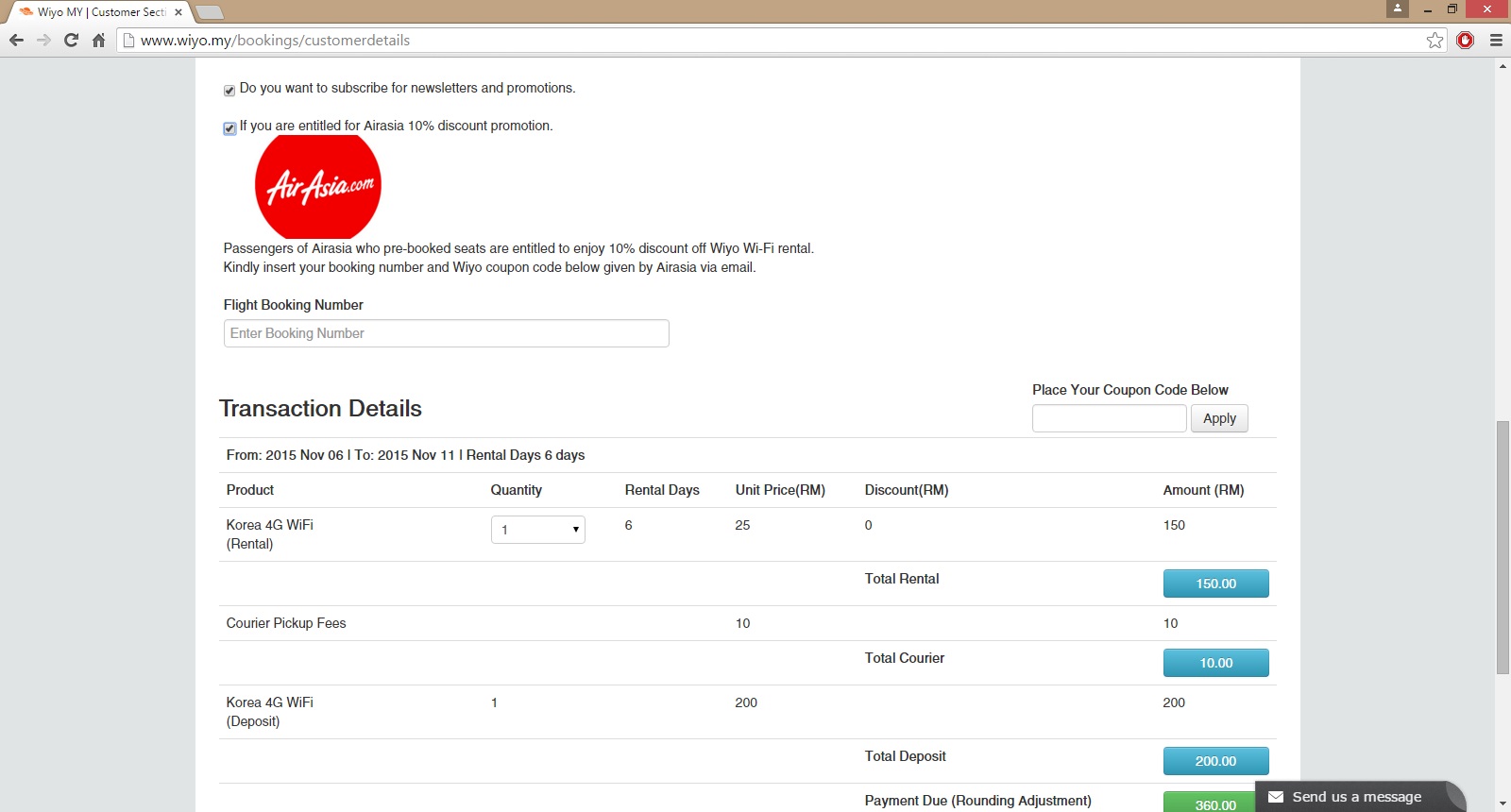1511x812 pixels.
Task: Click the Unit Price(RM) column header
Action: point(780,490)
